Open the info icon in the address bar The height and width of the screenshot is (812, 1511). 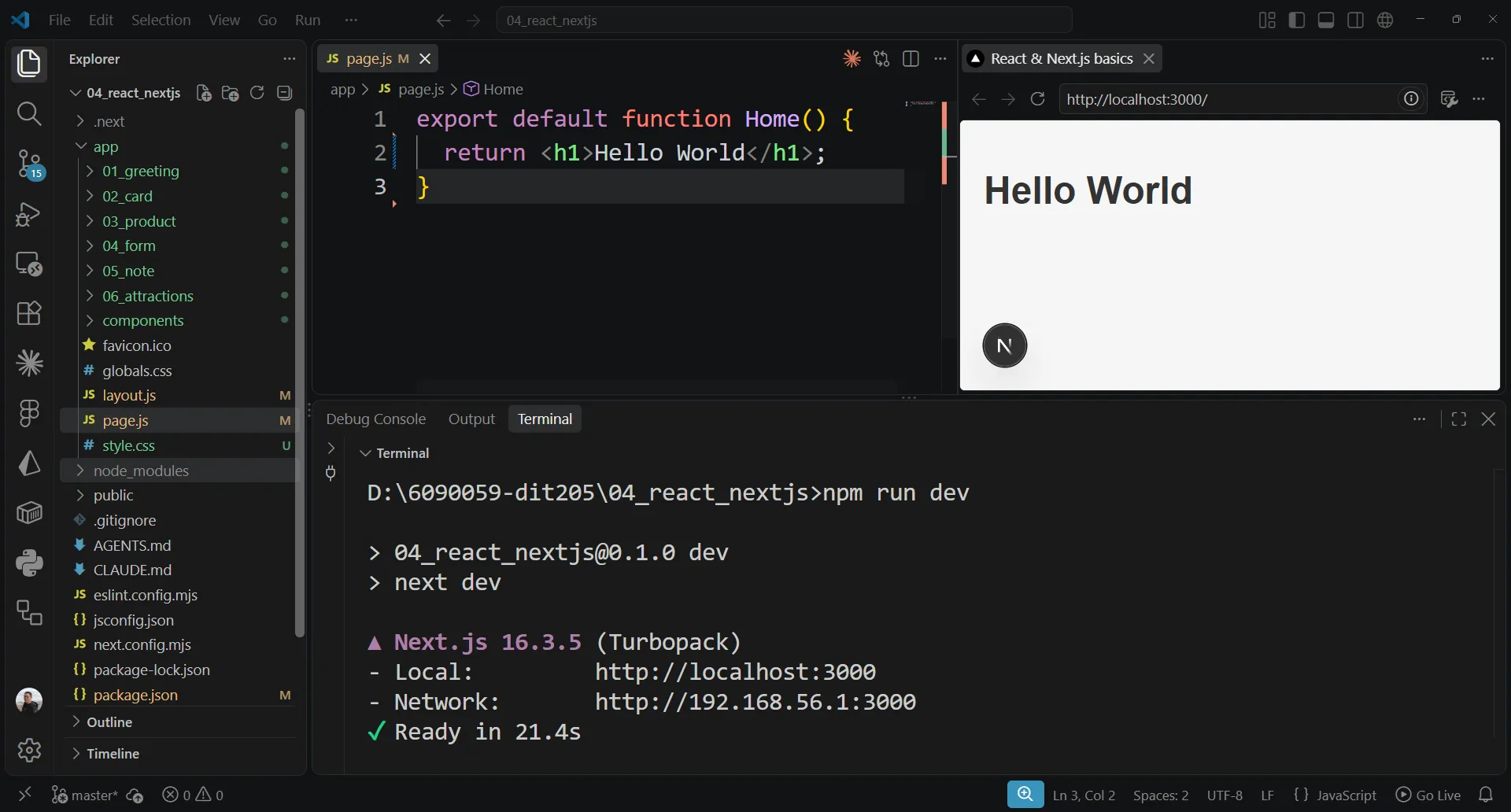point(1411,98)
